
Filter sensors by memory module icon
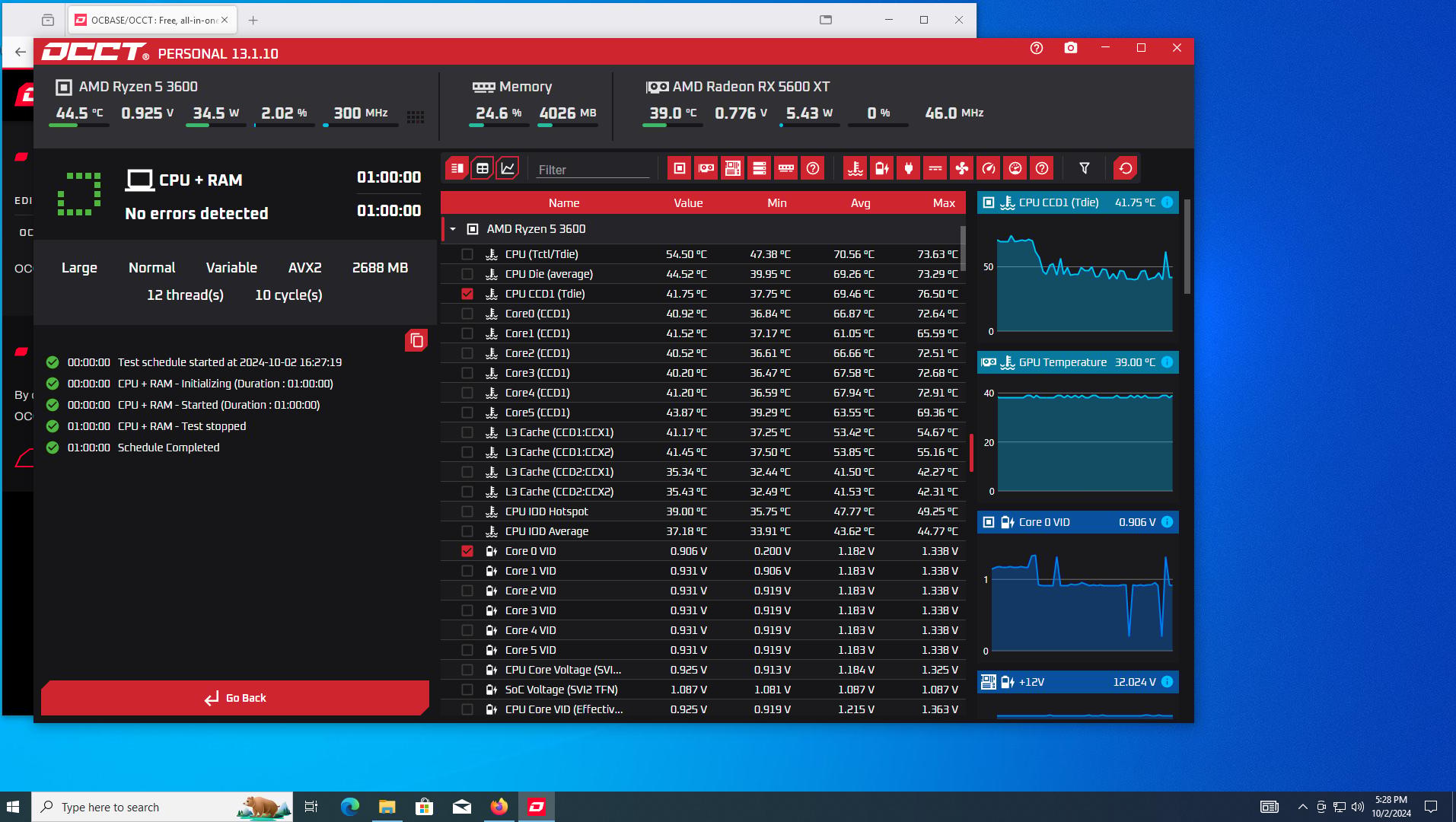pos(786,168)
